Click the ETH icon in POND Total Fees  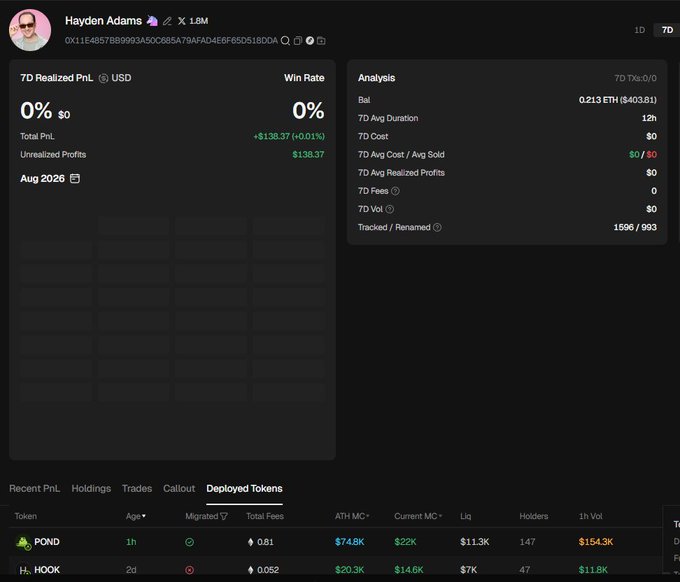click(x=250, y=542)
